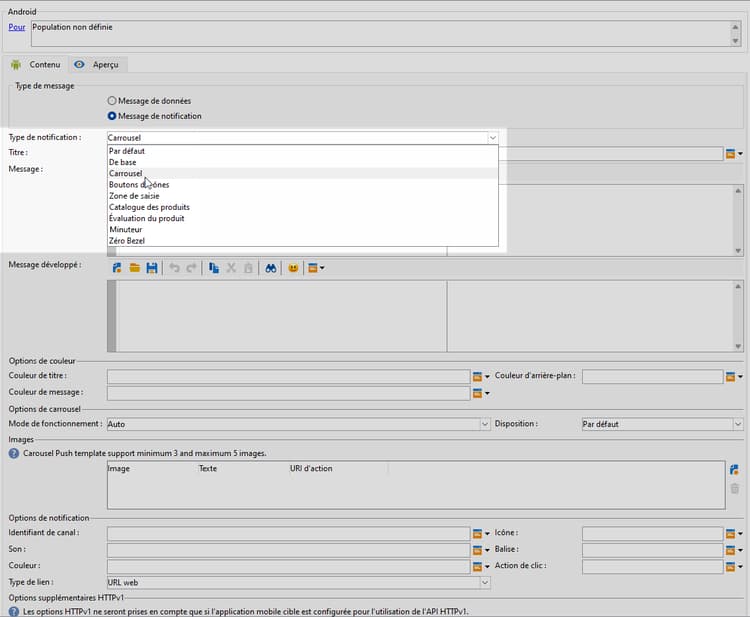Open Mode de fonctionnement dropdown
Image resolution: width=750 pixels, height=617 pixels.
[x=485, y=424]
